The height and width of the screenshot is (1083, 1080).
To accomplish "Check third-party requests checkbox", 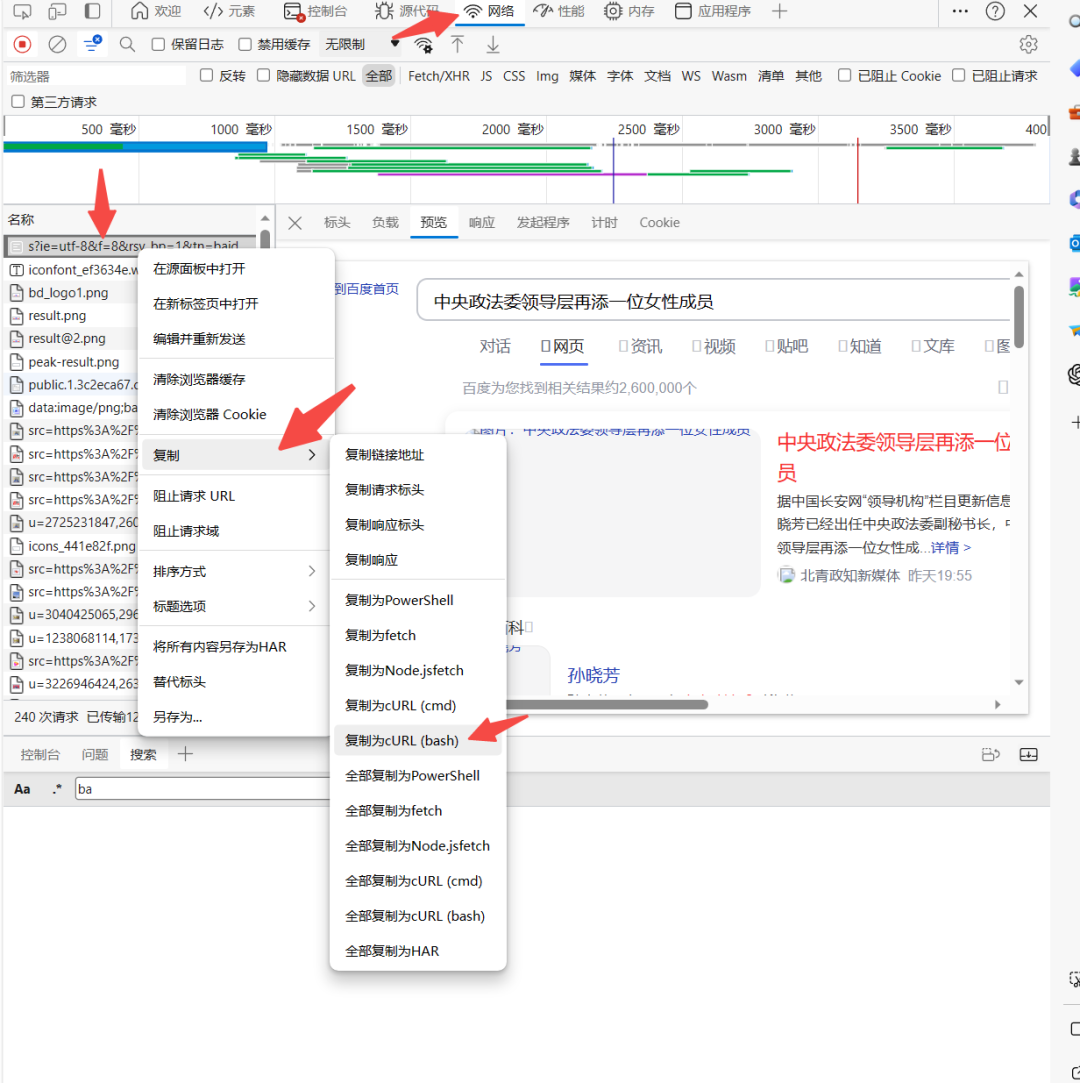I will coord(18,102).
